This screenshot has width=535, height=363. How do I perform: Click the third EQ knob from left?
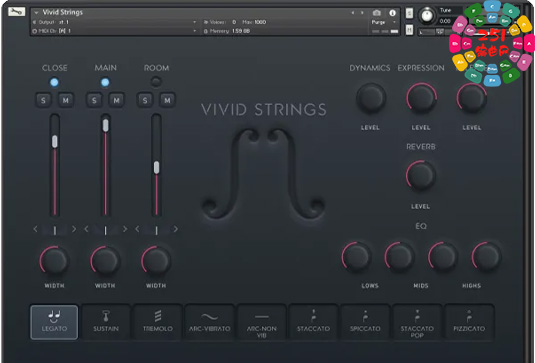click(443, 257)
